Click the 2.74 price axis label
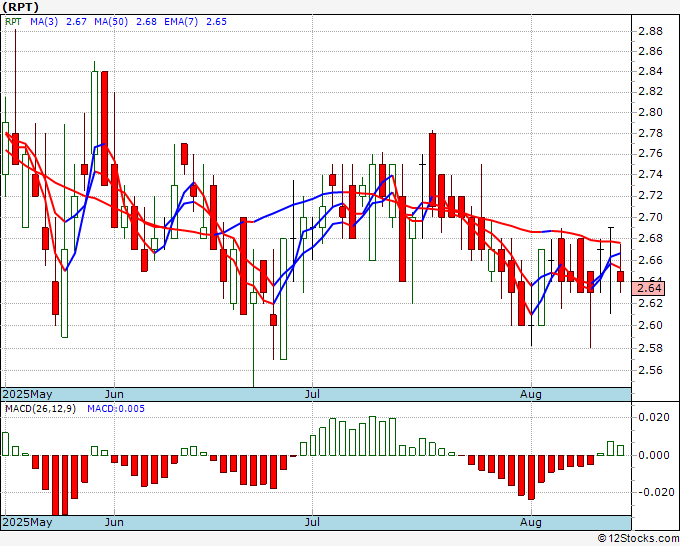Viewport: 680px width, 546px height. [651, 175]
